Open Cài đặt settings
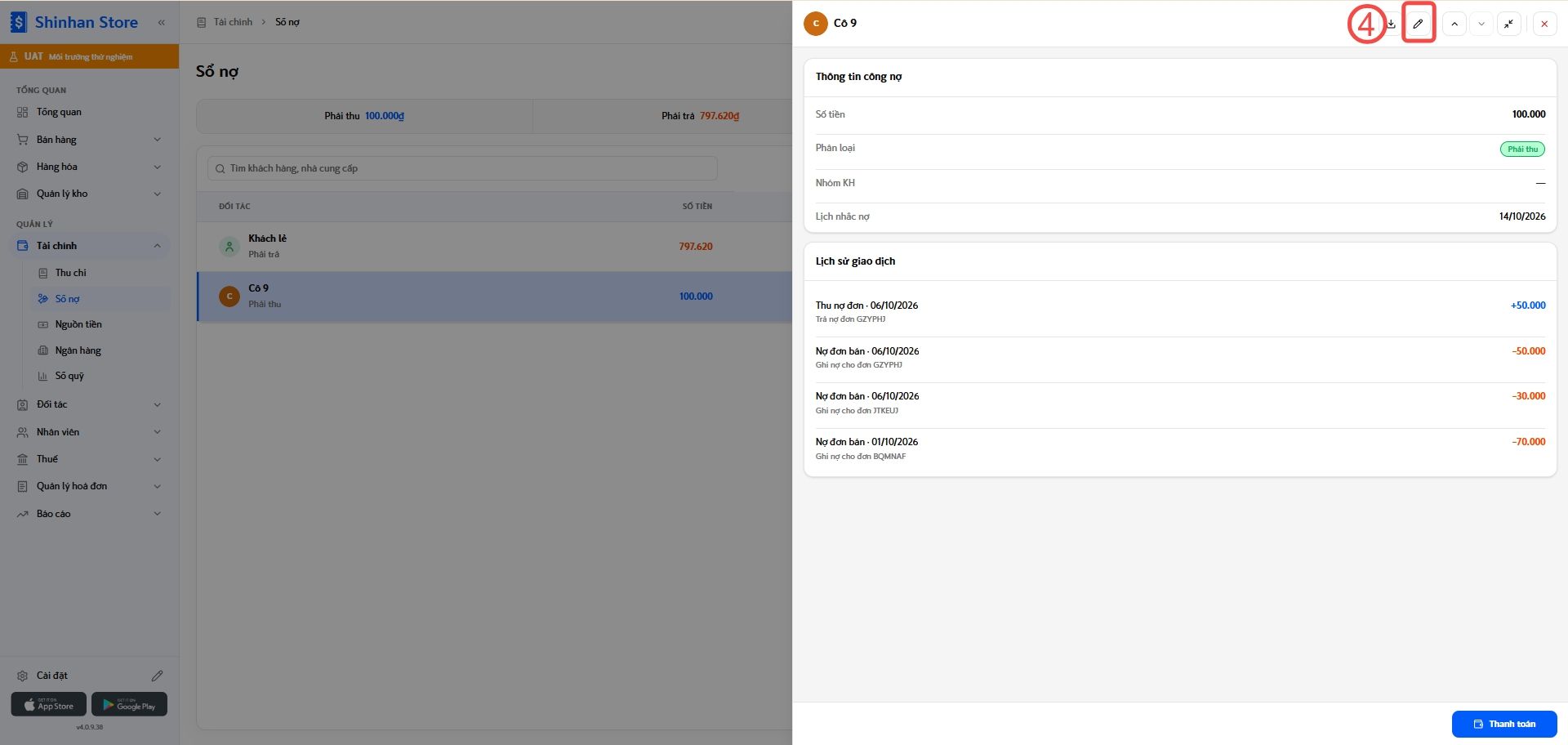1568x745 pixels. click(x=52, y=676)
